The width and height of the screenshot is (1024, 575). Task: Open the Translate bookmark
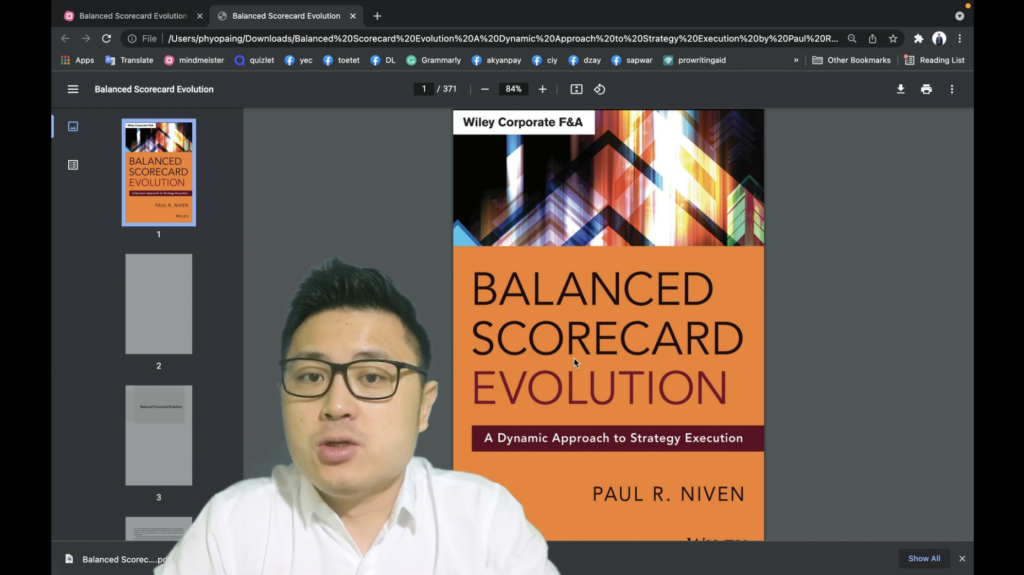coord(129,60)
